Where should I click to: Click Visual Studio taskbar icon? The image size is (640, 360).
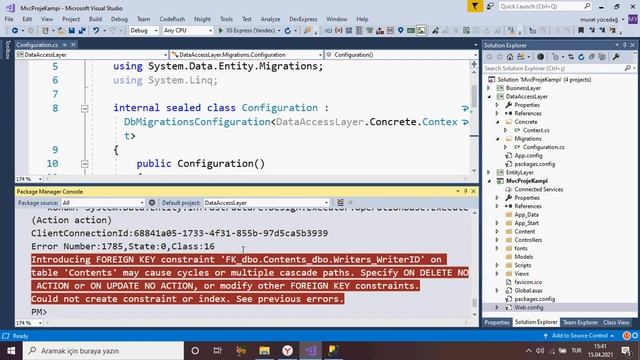pos(311,351)
